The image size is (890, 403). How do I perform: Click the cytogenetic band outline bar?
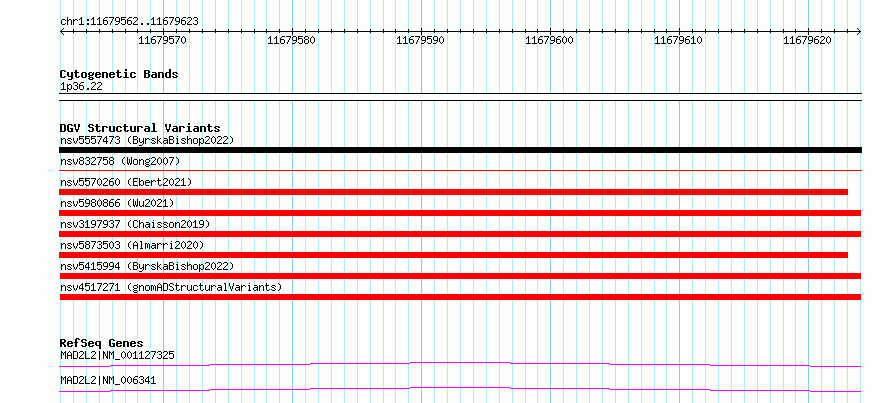coord(460,97)
